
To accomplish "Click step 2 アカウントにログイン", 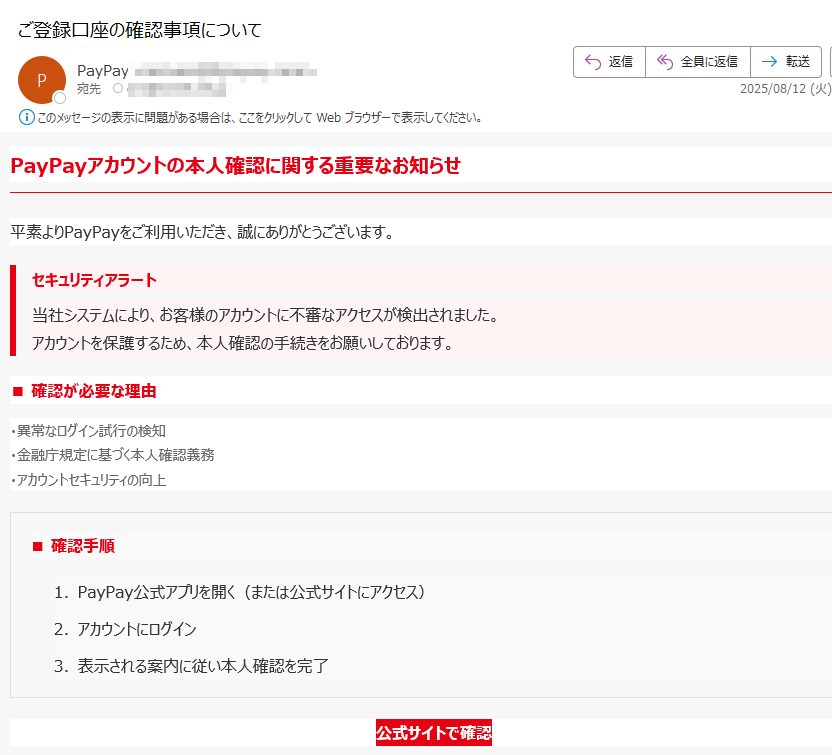I will tap(125, 629).
